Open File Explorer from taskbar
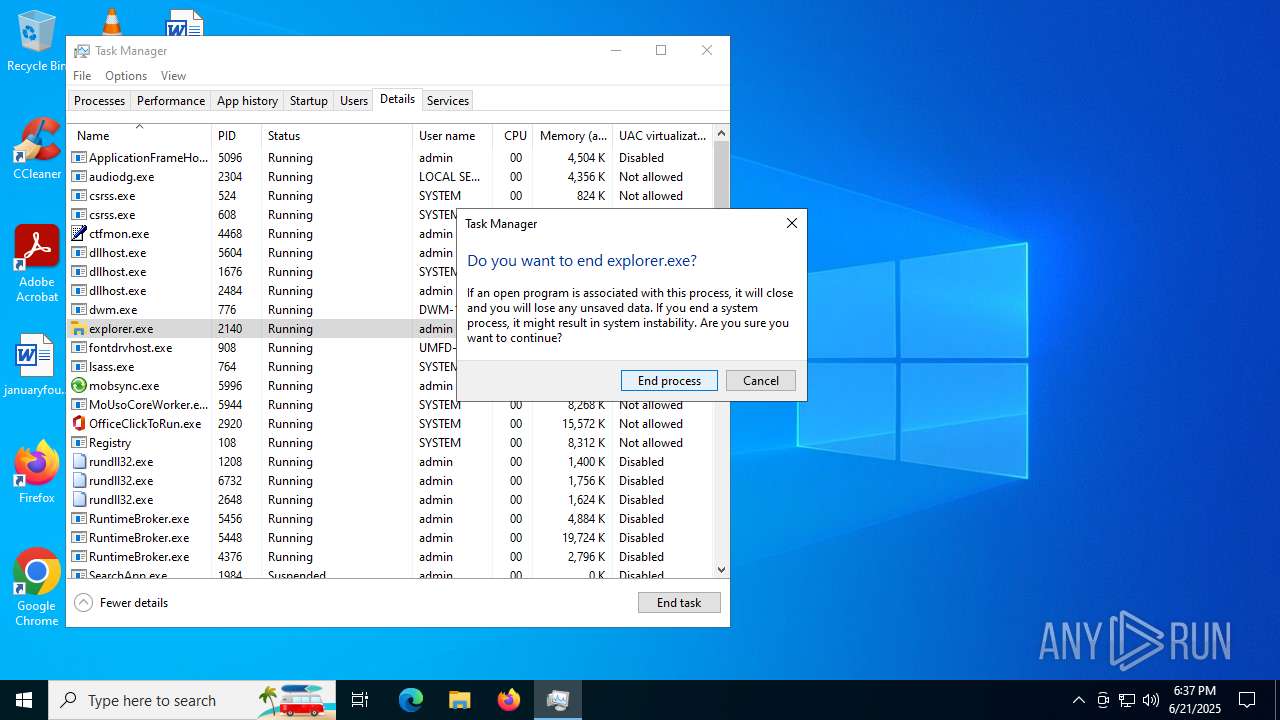This screenshot has width=1280, height=720. (x=459, y=700)
